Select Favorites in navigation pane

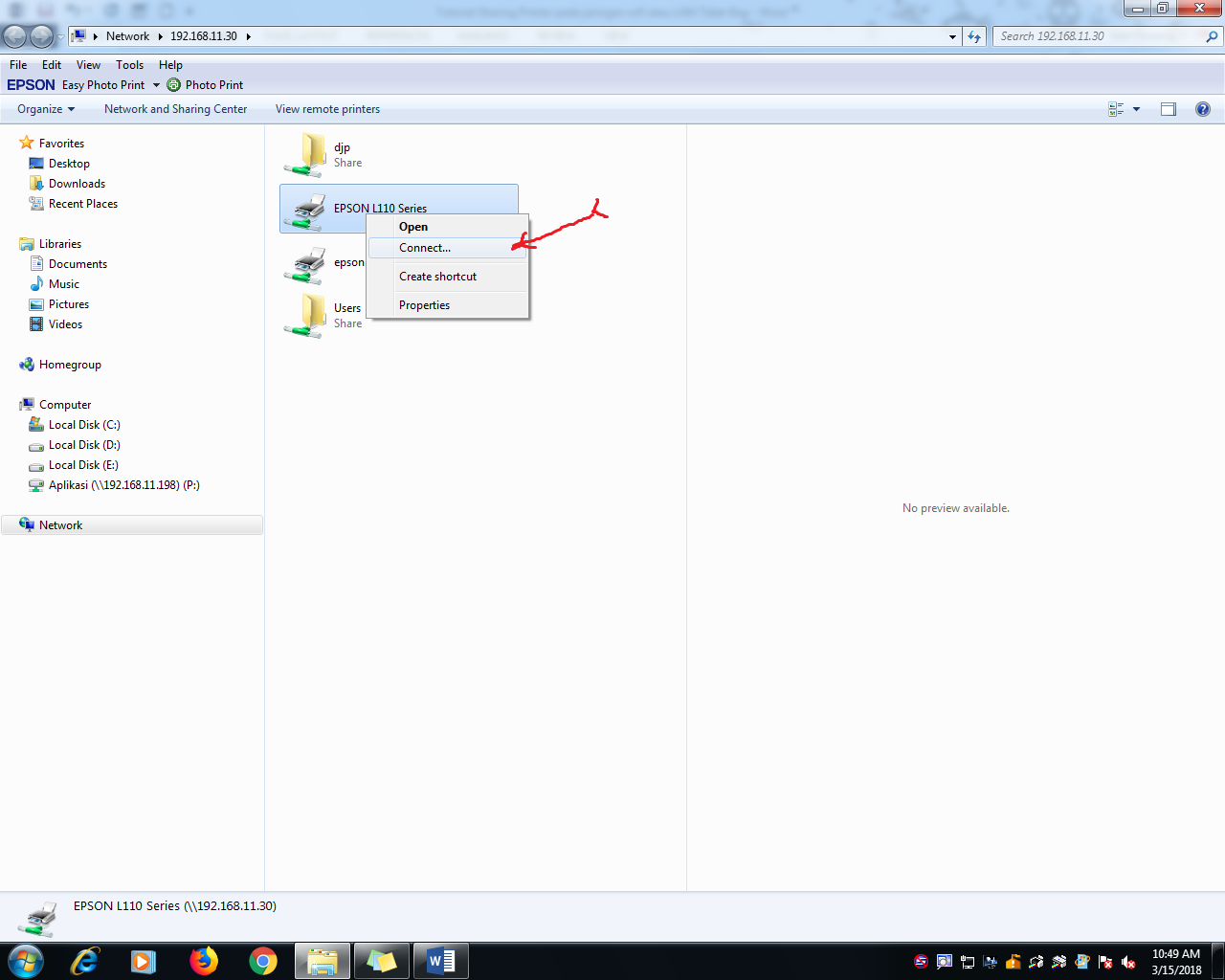tap(61, 144)
